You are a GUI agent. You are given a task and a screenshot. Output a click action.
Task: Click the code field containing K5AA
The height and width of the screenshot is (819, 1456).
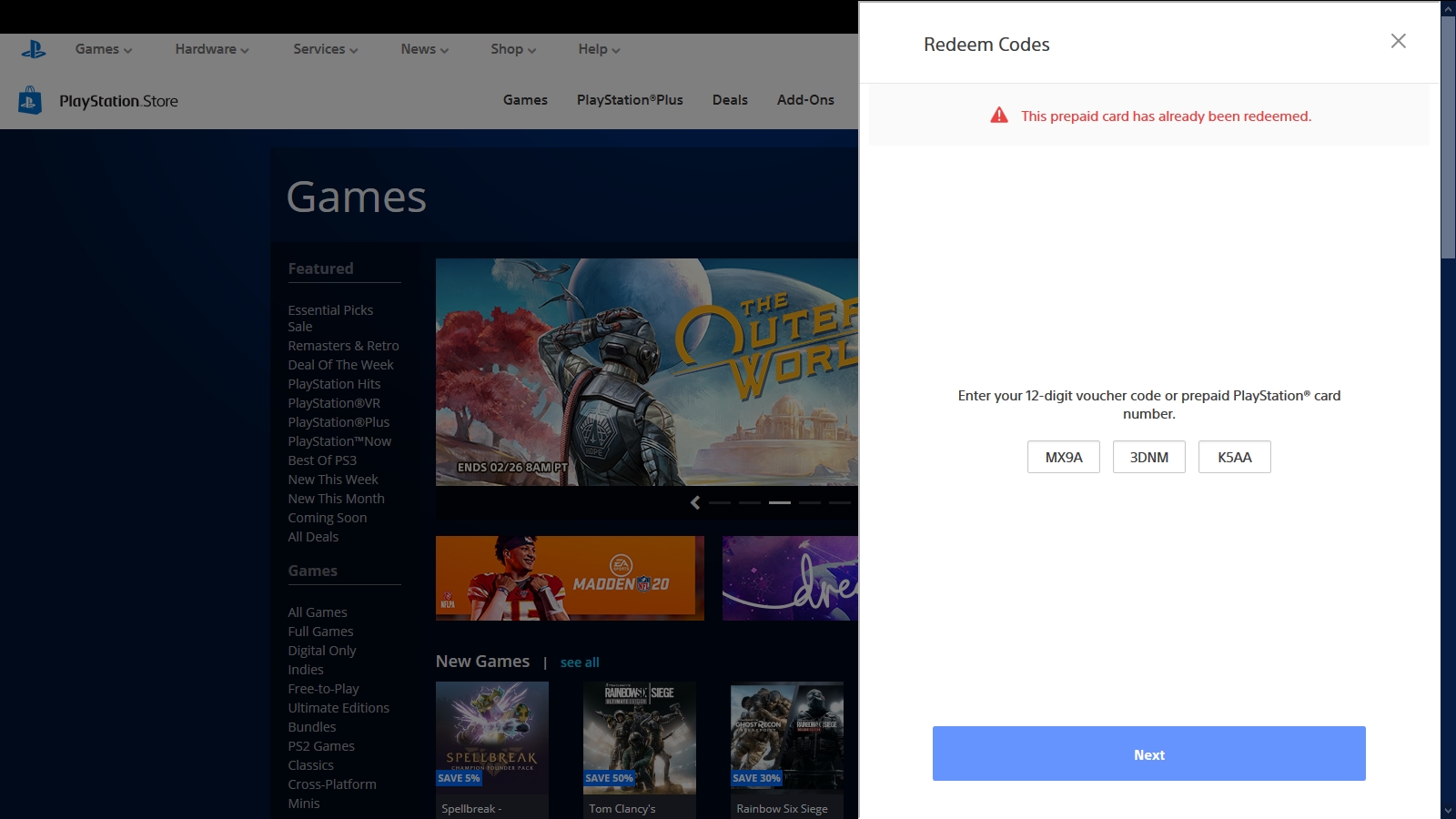pyautogui.click(x=1234, y=457)
